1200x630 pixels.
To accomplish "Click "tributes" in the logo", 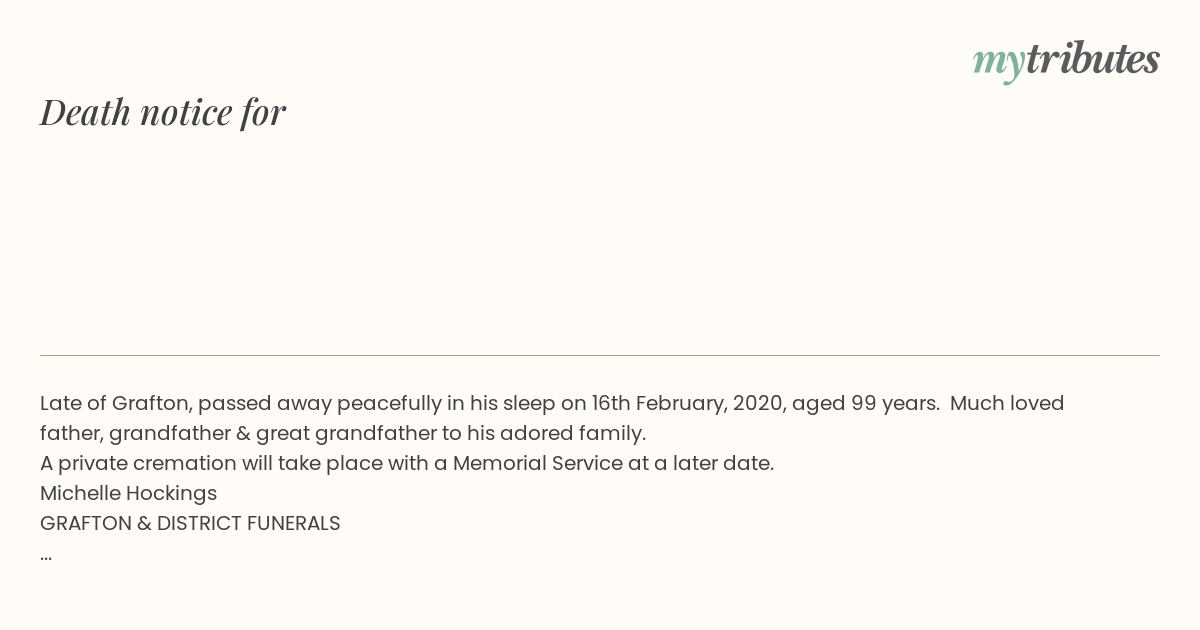I will [1092, 59].
